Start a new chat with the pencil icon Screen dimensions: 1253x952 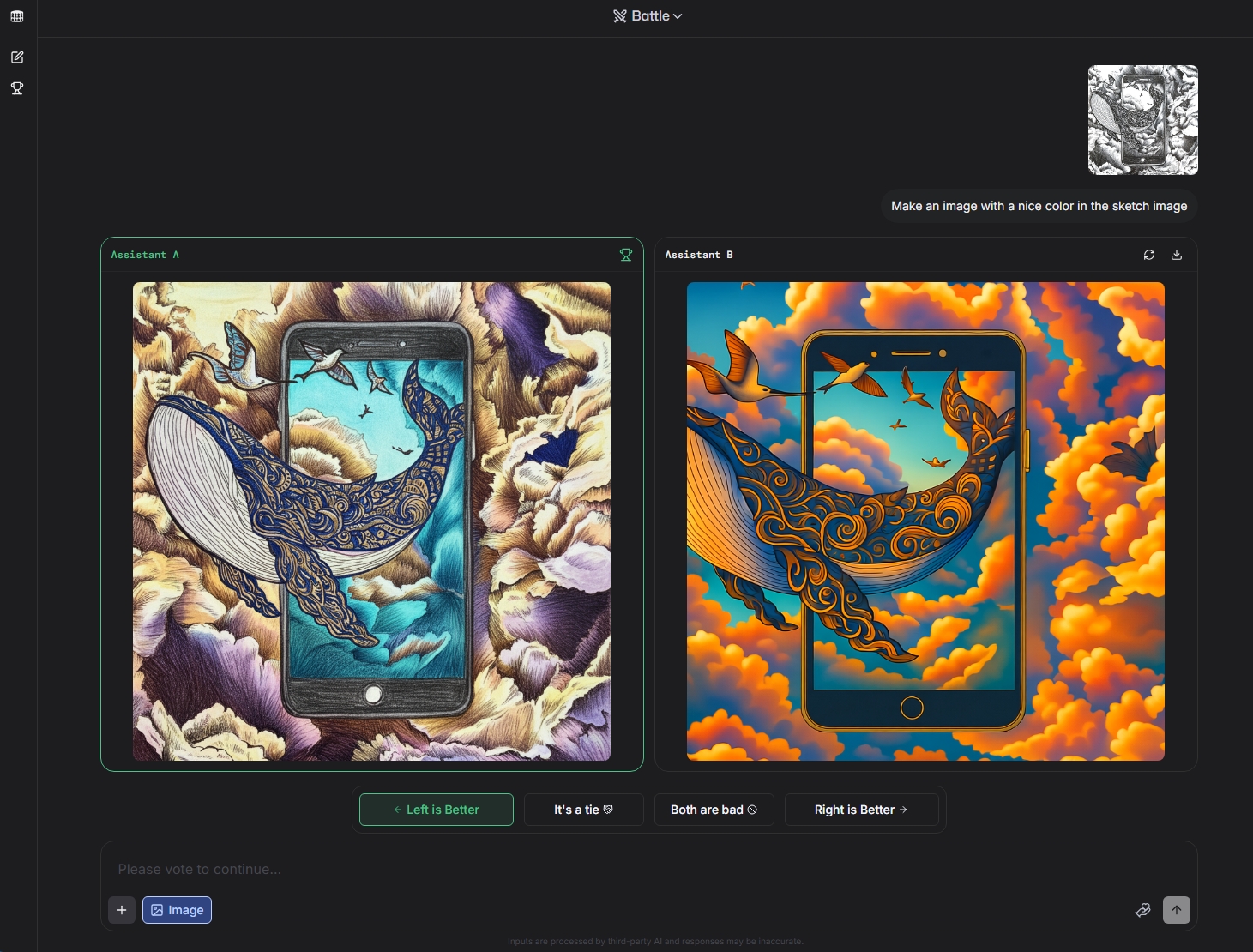17,57
